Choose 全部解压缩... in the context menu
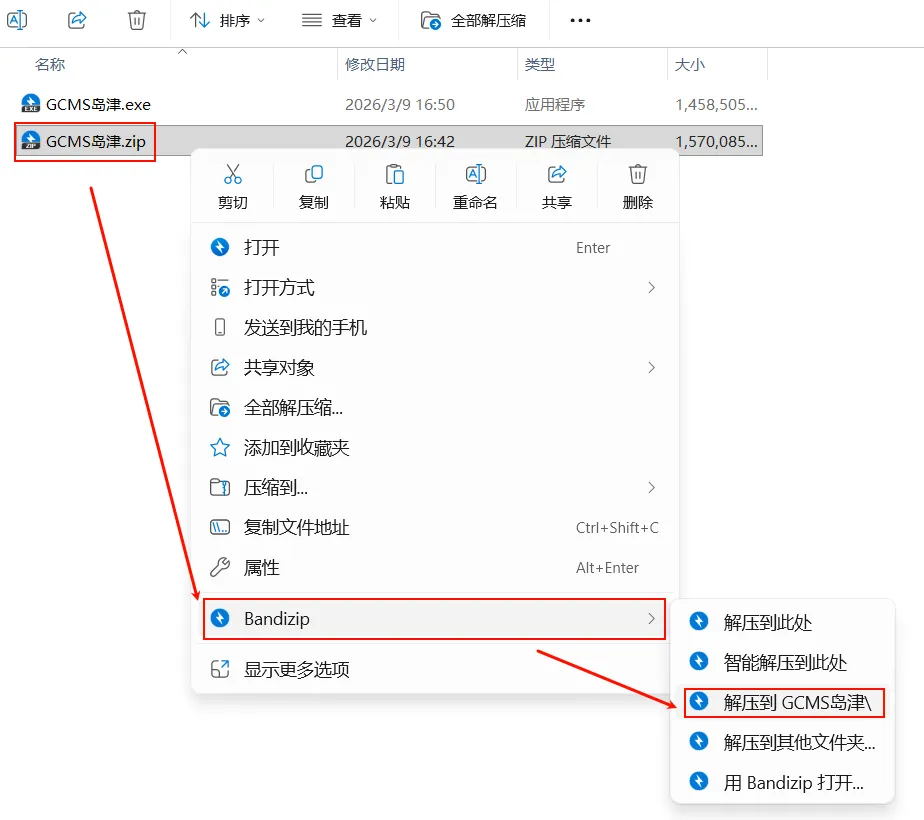924x820 pixels. pos(435,408)
